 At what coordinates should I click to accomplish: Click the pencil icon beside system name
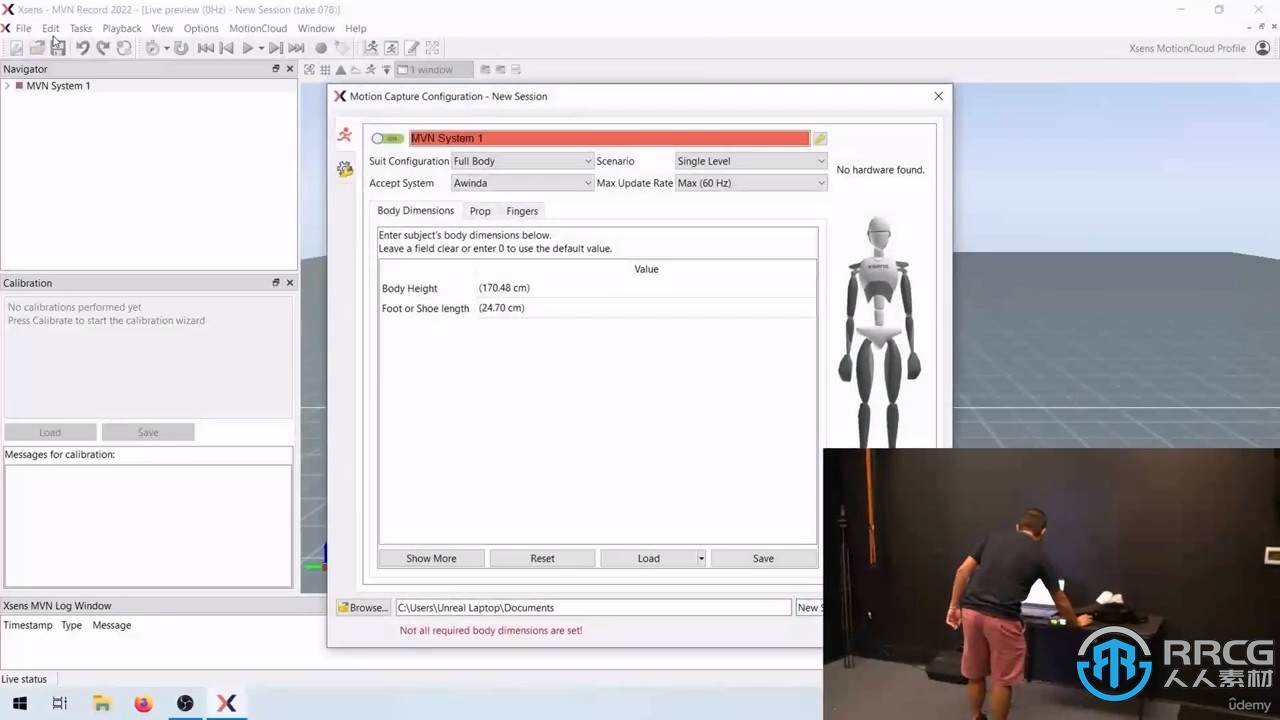pyautogui.click(x=820, y=139)
